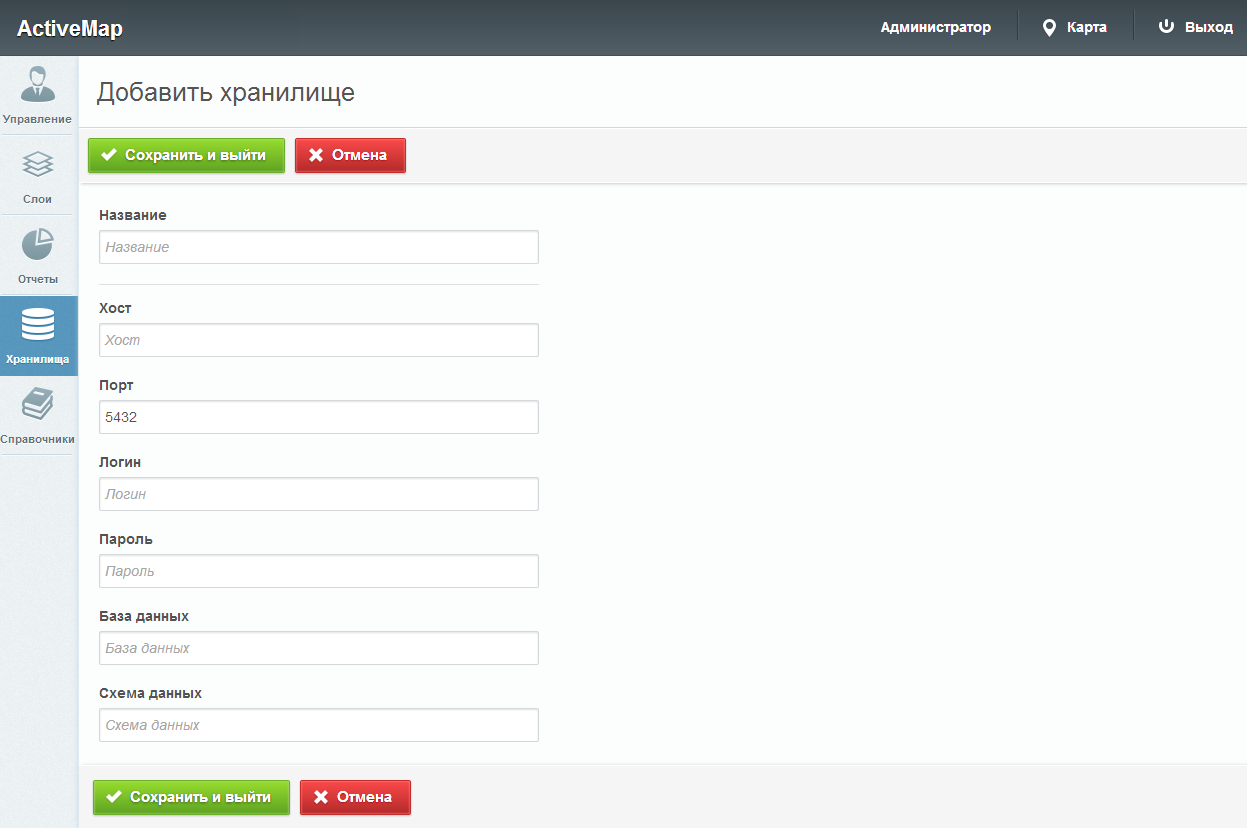Select the Хранилища database icon
This screenshot has height=828, width=1247.
(x=38, y=333)
